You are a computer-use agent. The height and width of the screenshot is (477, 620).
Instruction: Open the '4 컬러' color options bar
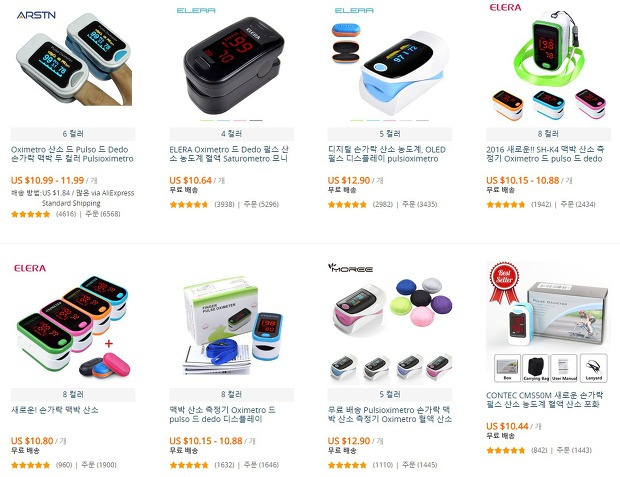pyautogui.click(x=232, y=134)
